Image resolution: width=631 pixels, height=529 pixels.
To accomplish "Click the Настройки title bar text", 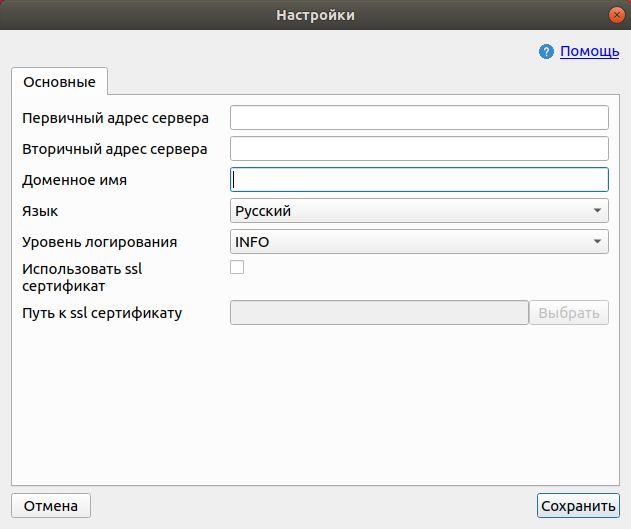I will pos(316,15).
